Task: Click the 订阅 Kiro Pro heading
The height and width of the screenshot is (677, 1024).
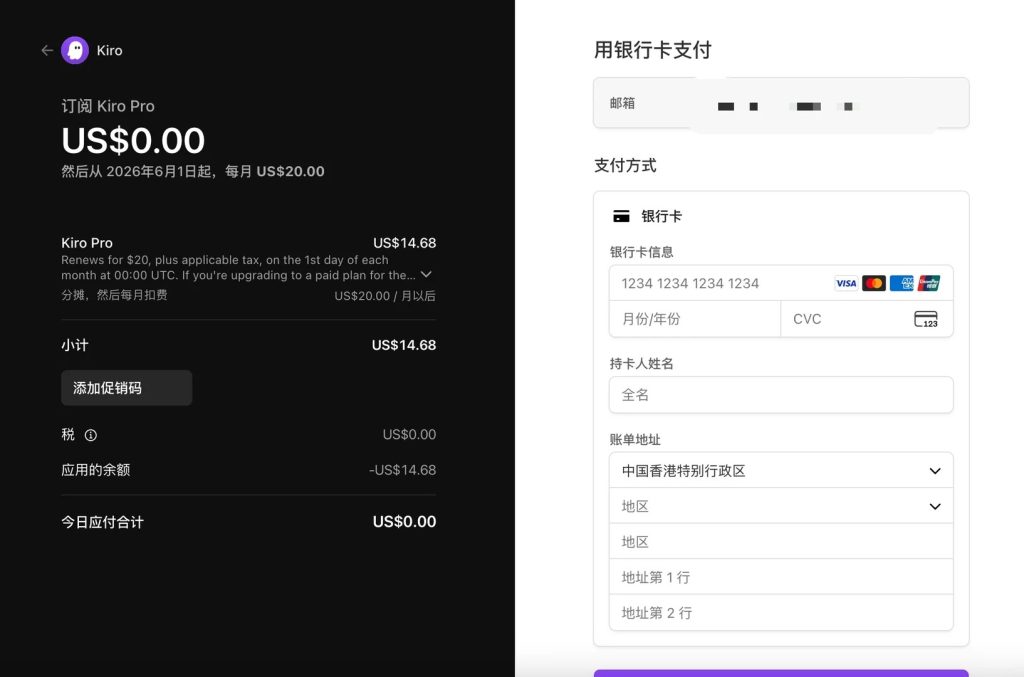Action: point(108,106)
